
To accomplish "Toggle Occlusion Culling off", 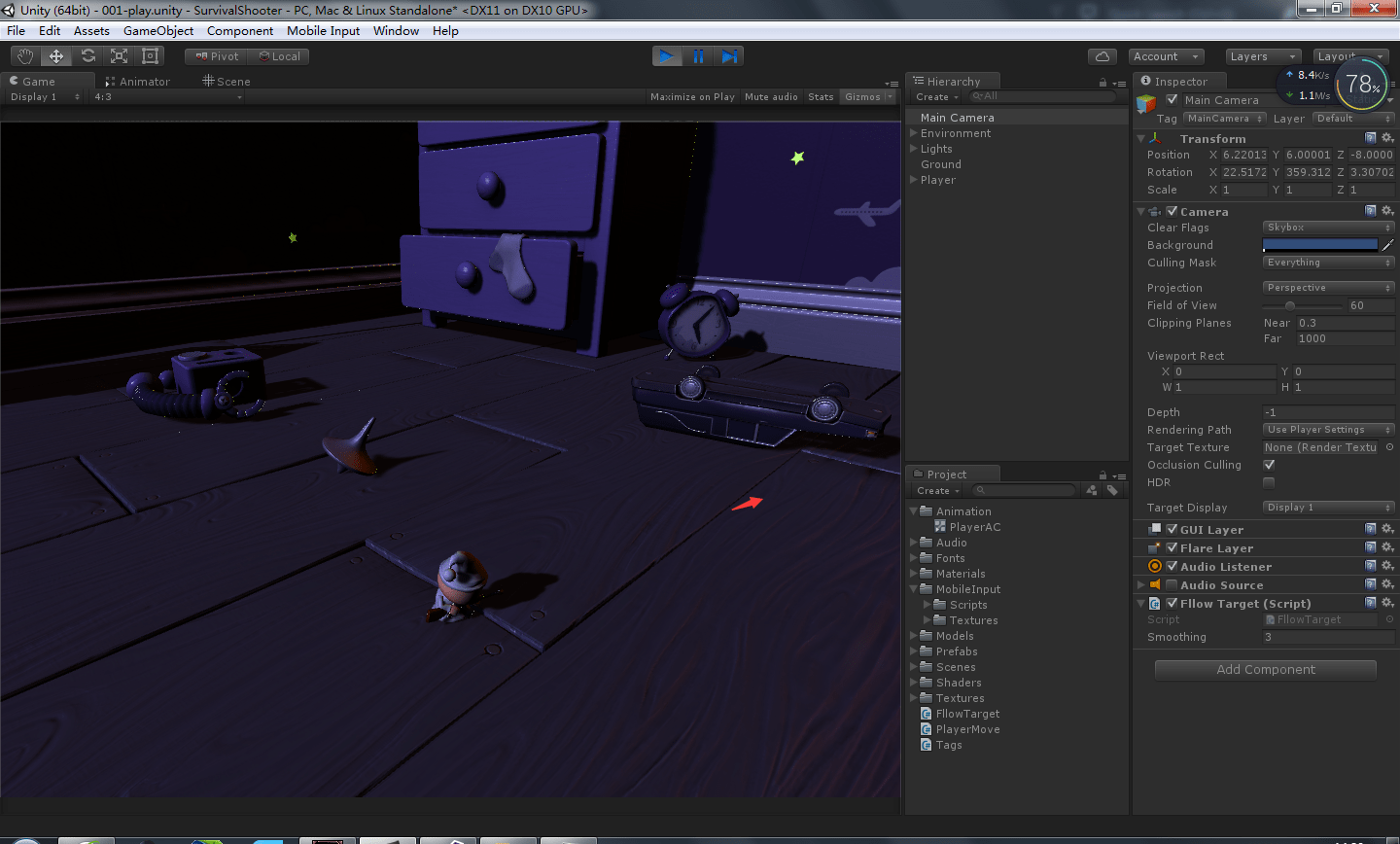I will coord(1269,465).
